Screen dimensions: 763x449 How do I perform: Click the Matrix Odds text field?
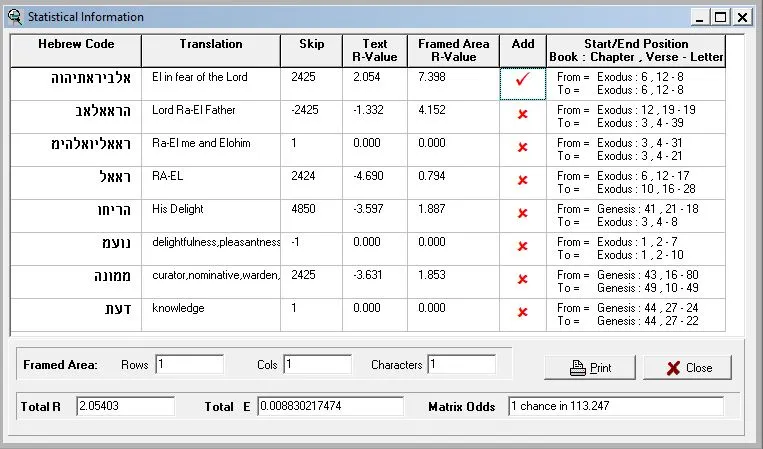[x=614, y=407]
